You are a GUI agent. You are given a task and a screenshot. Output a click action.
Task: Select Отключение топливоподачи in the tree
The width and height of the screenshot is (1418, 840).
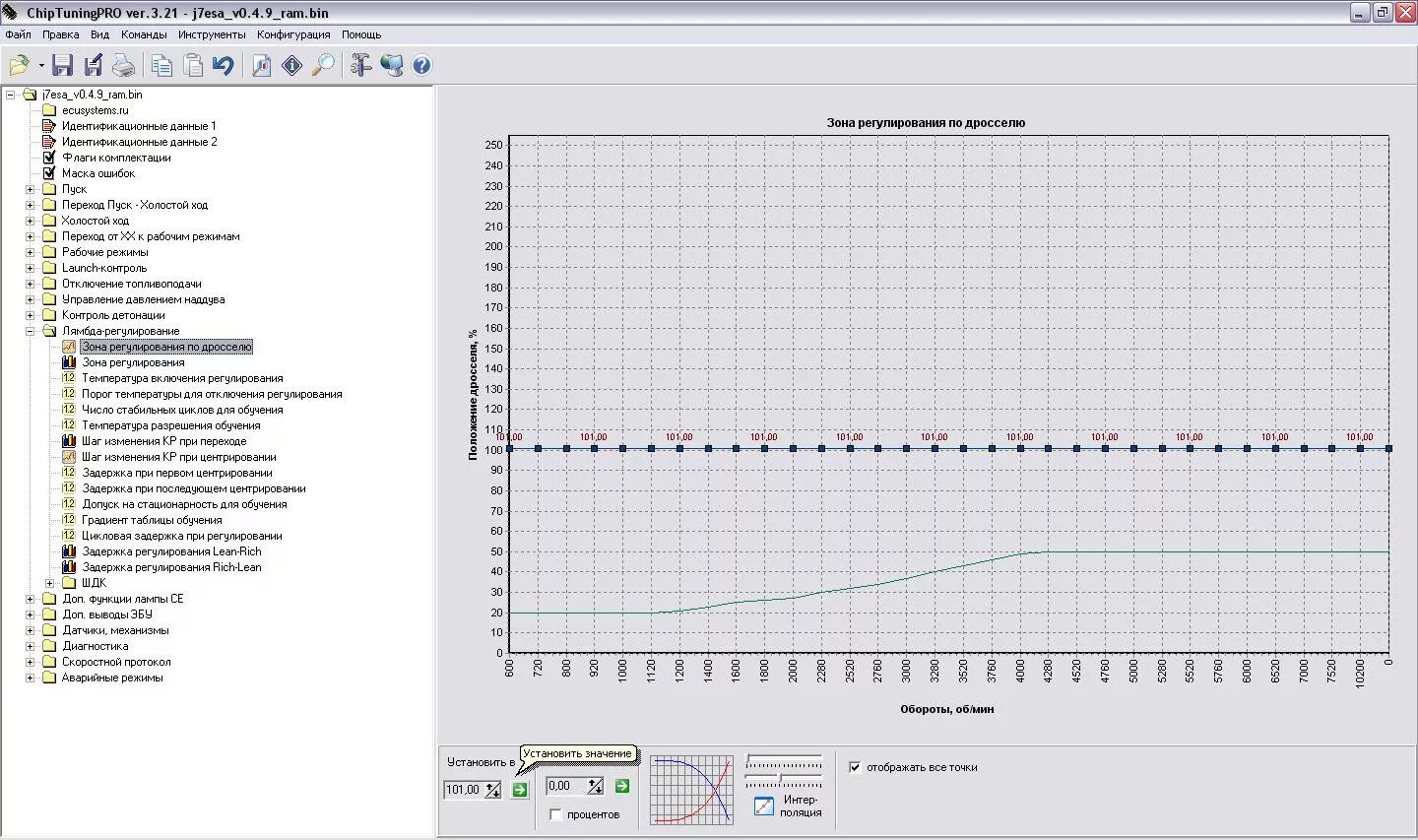(132, 284)
